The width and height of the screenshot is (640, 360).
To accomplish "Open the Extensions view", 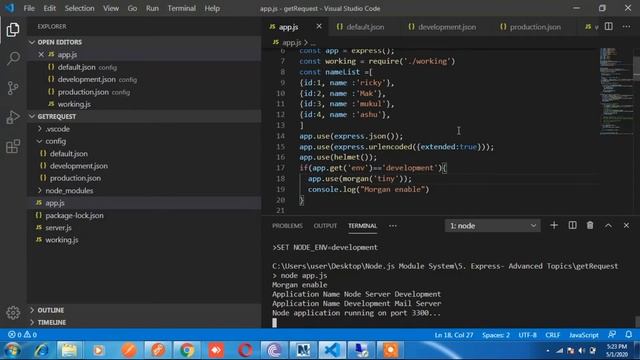I will (13, 146).
